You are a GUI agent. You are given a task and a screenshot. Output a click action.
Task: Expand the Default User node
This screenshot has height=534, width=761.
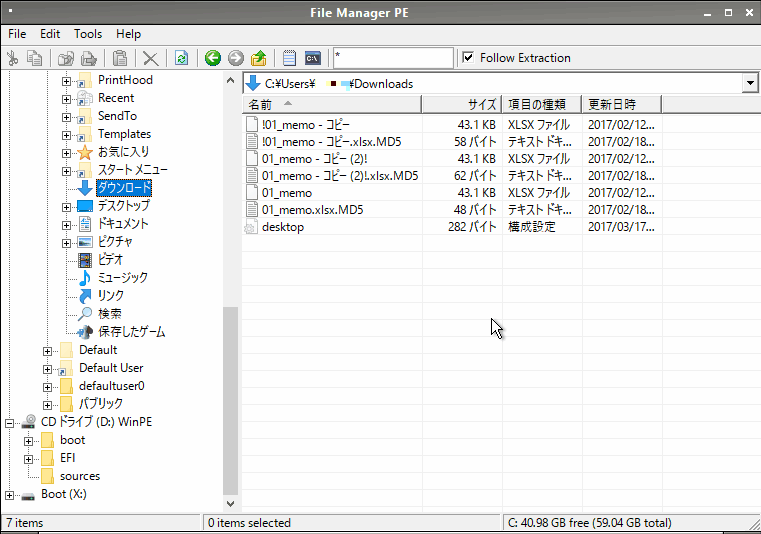pos(47,369)
